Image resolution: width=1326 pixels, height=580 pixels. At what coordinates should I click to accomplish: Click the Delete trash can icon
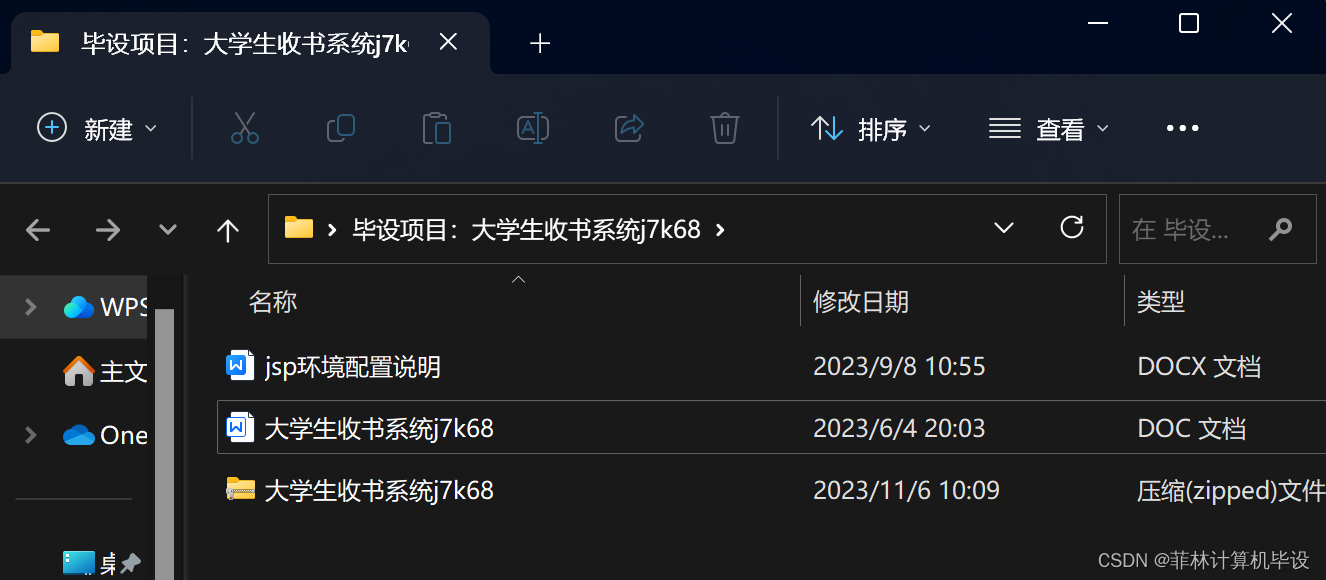point(725,128)
